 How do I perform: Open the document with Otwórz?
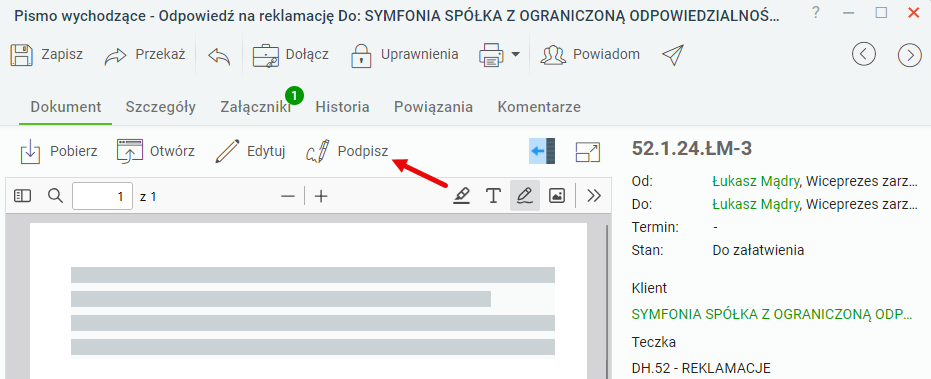click(x=156, y=151)
